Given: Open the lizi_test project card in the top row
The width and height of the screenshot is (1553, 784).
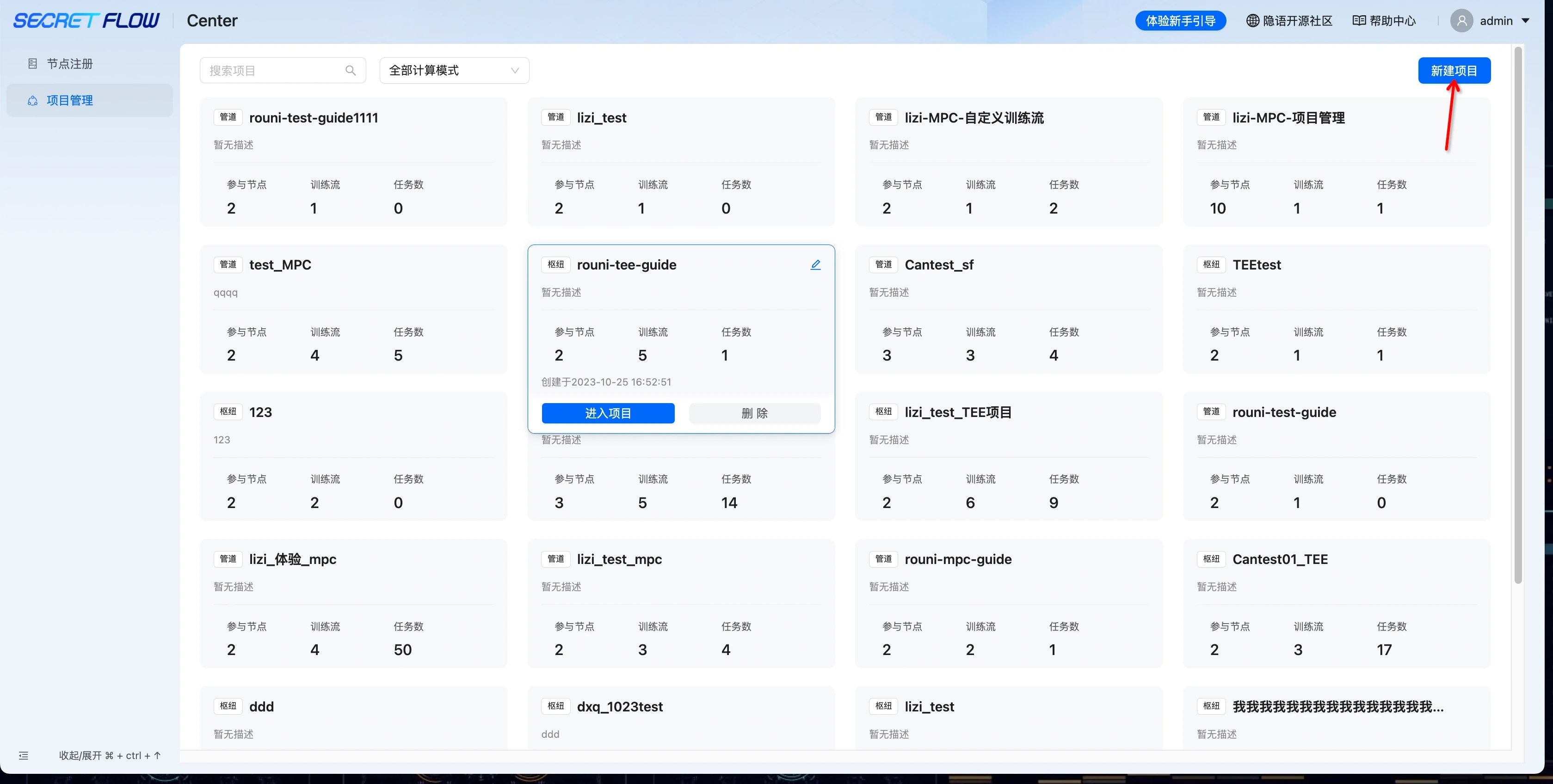Looking at the screenshot, I should coord(681,162).
